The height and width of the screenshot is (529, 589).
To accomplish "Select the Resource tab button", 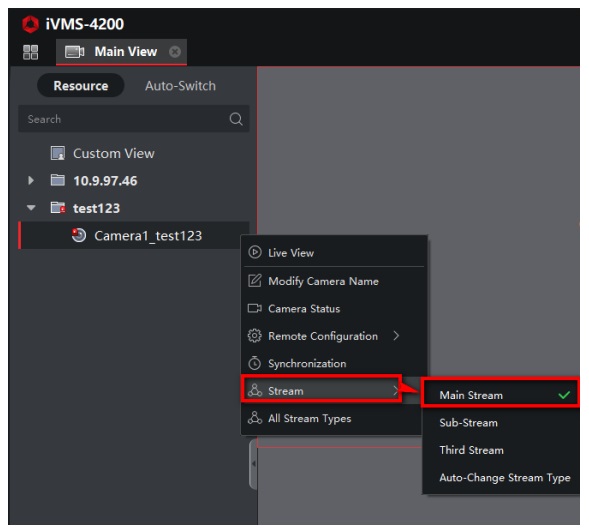I will coord(81,86).
